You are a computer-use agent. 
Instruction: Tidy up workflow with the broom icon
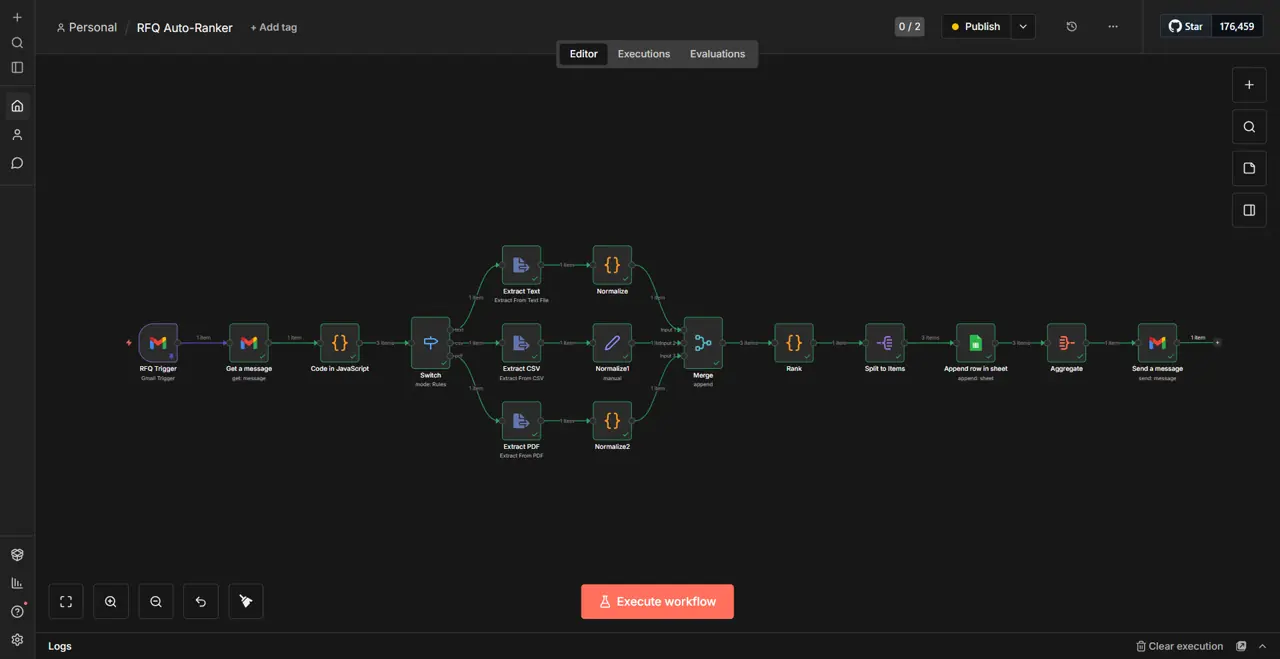246,601
